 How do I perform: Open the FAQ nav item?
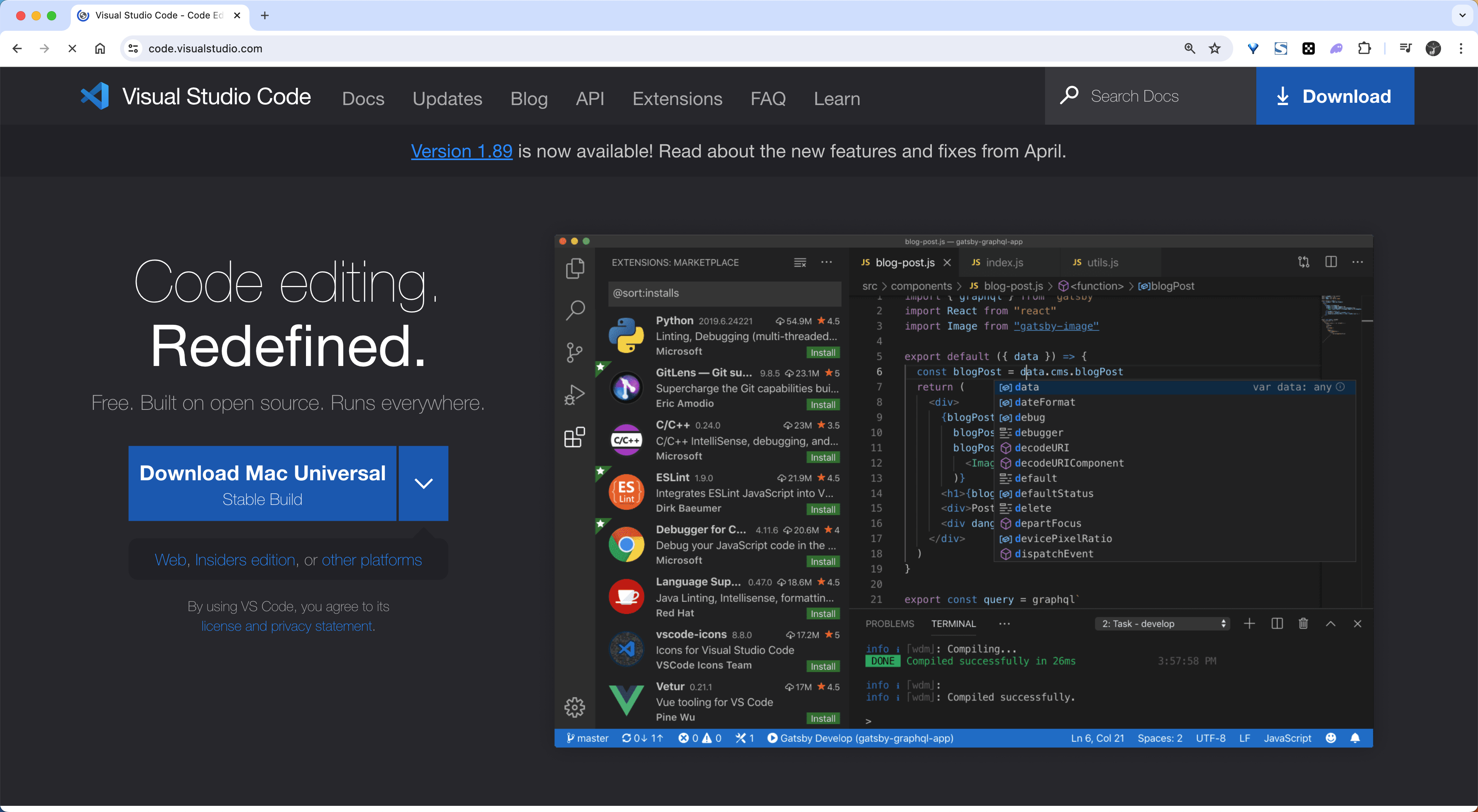point(768,99)
